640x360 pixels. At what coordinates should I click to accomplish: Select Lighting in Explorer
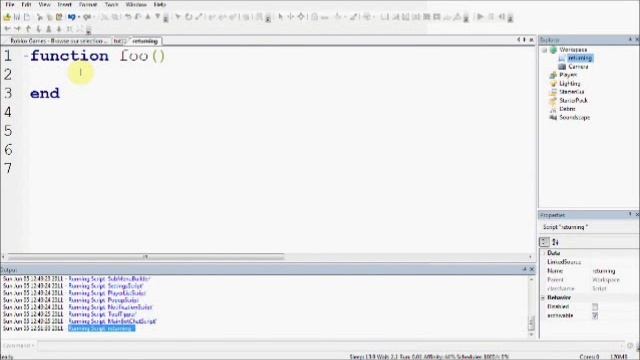pos(570,83)
